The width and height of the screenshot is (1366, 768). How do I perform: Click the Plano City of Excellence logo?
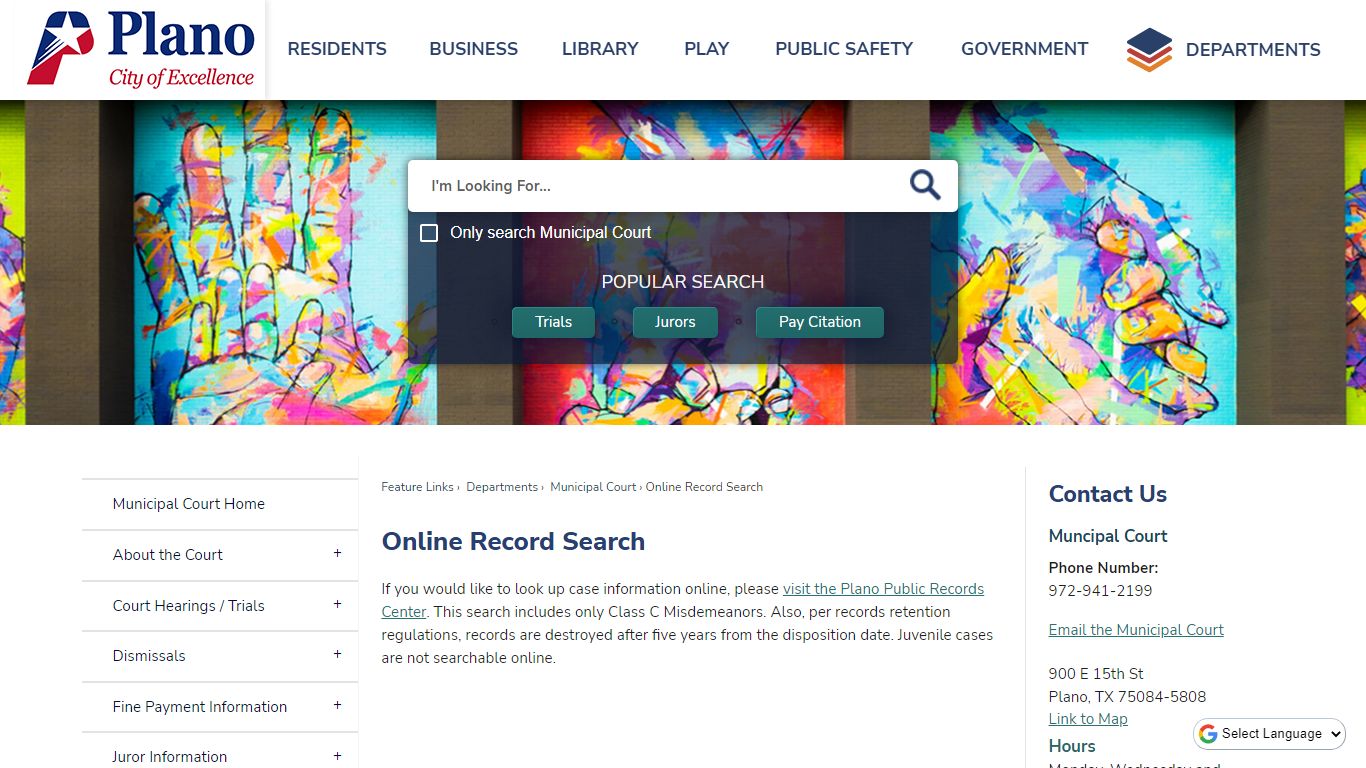tap(141, 48)
